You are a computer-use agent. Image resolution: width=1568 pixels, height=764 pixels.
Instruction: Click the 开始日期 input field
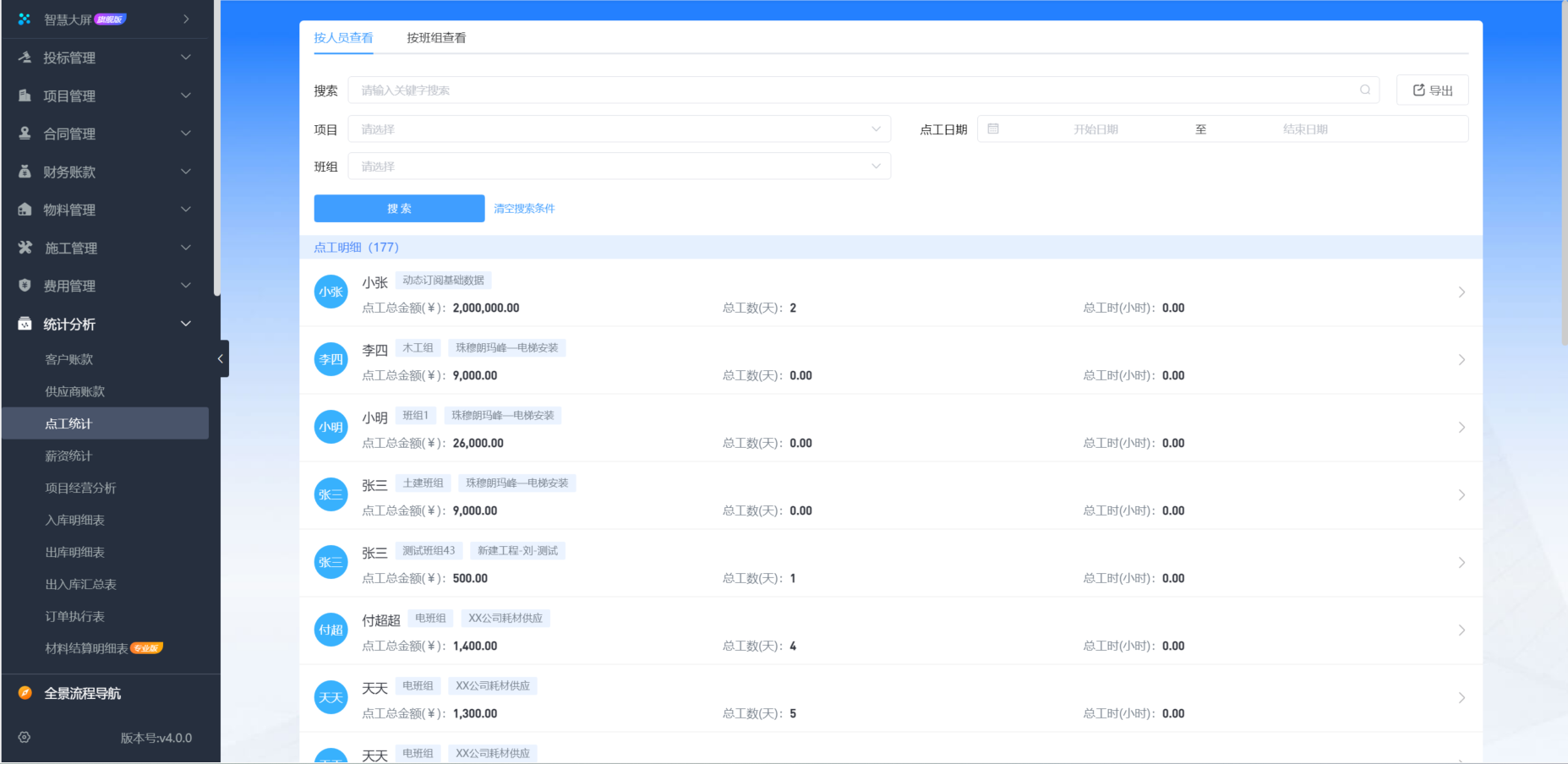click(x=1095, y=129)
